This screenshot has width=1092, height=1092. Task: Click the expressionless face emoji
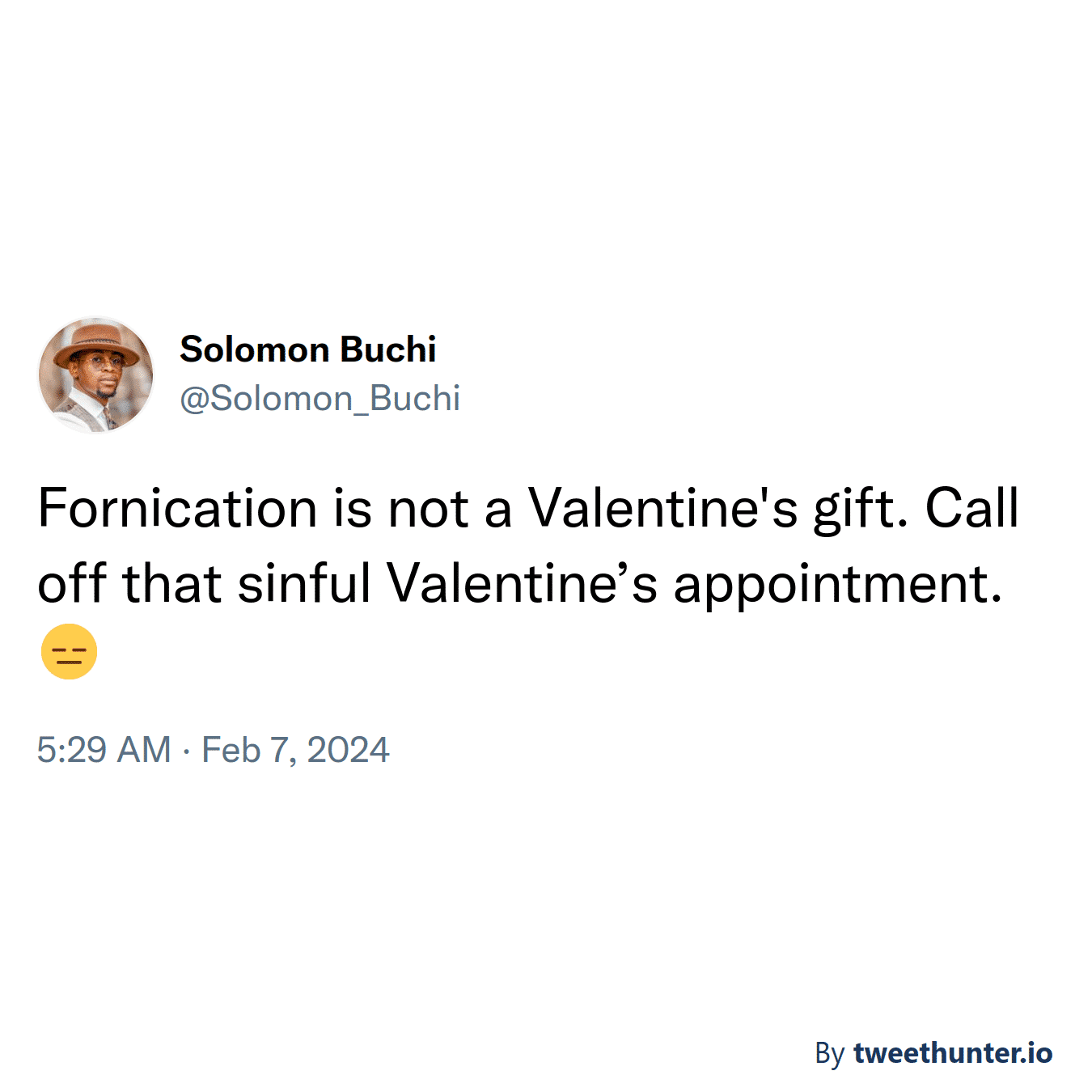69,651
